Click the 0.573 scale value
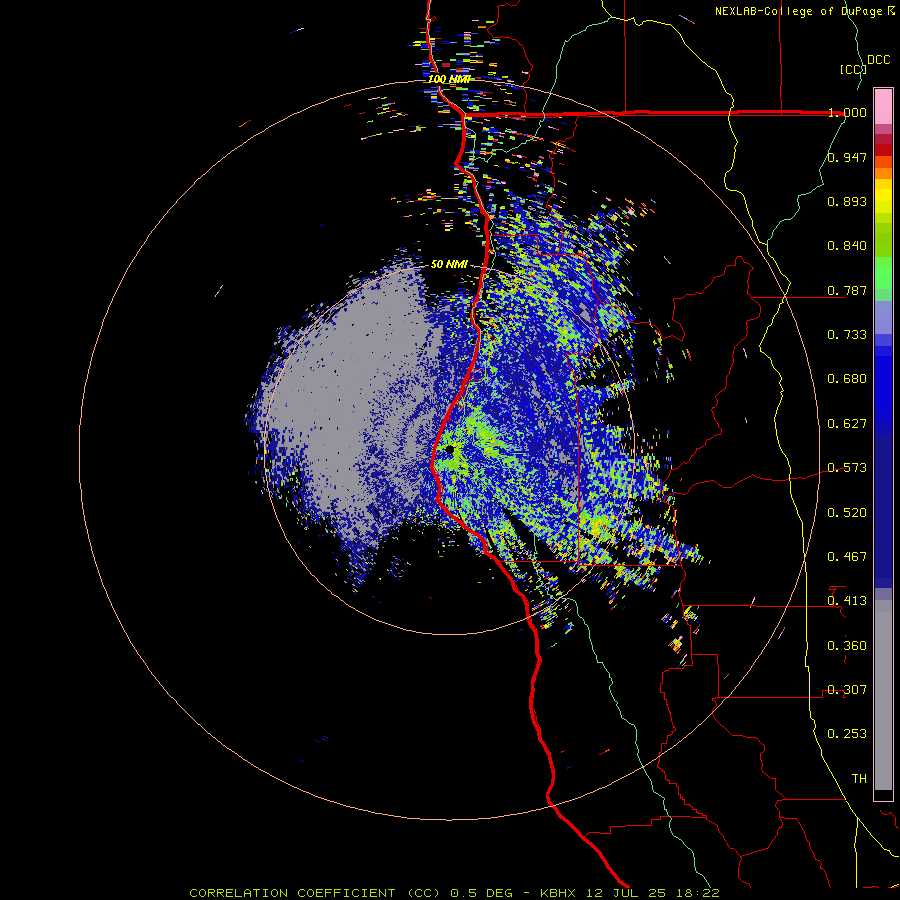Image resolution: width=900 pixels, height=900 pixels. (x=847, y=468)
